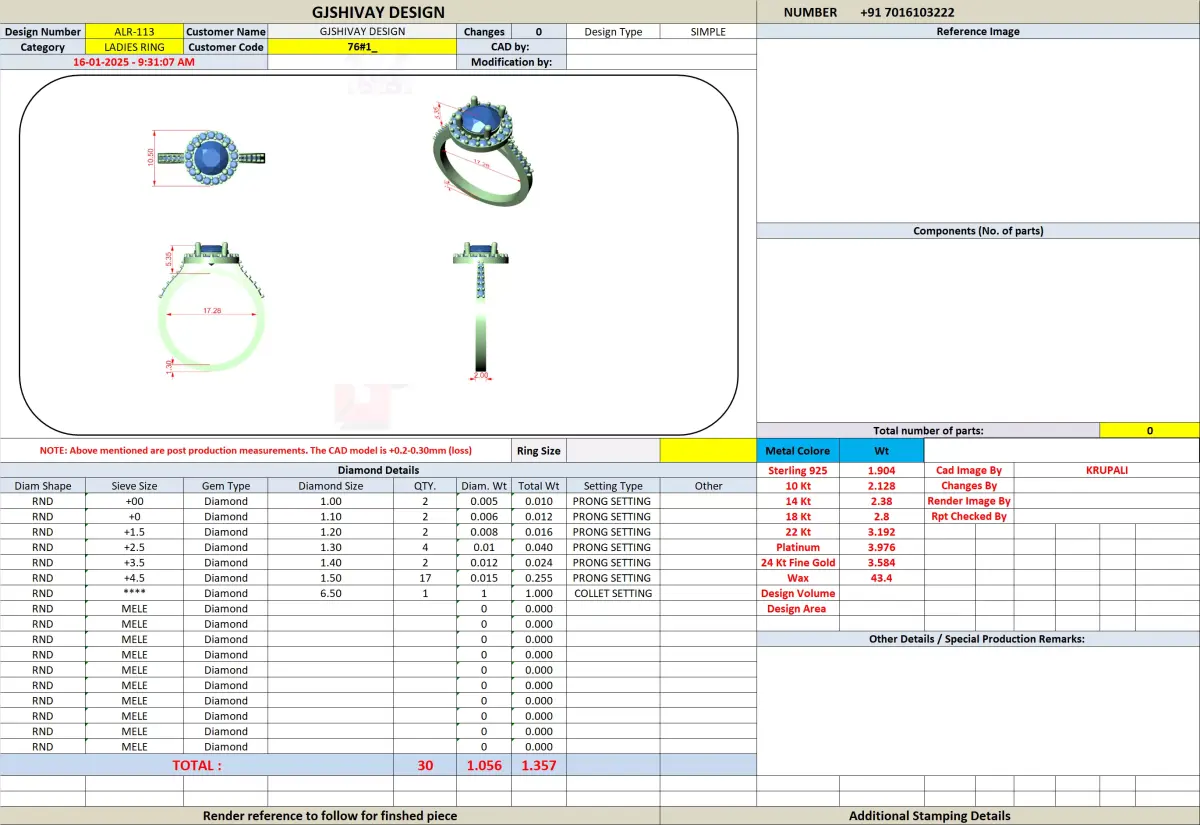Click the Other column header

pos(708,486)
